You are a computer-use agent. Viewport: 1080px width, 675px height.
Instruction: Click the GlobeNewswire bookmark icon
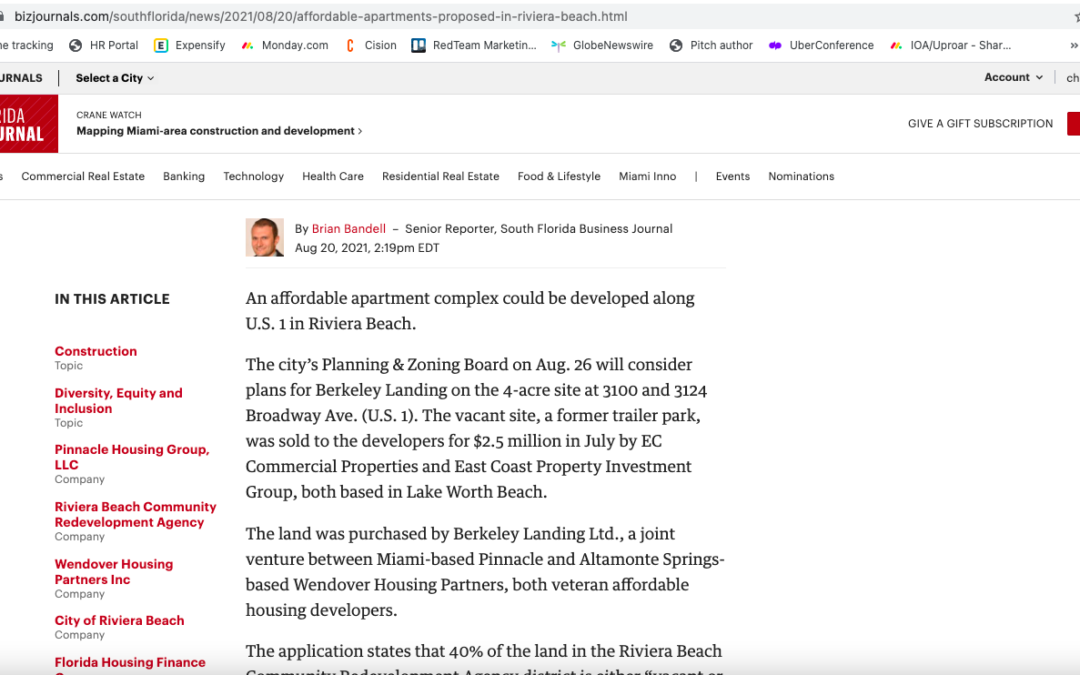pos(559,45)
